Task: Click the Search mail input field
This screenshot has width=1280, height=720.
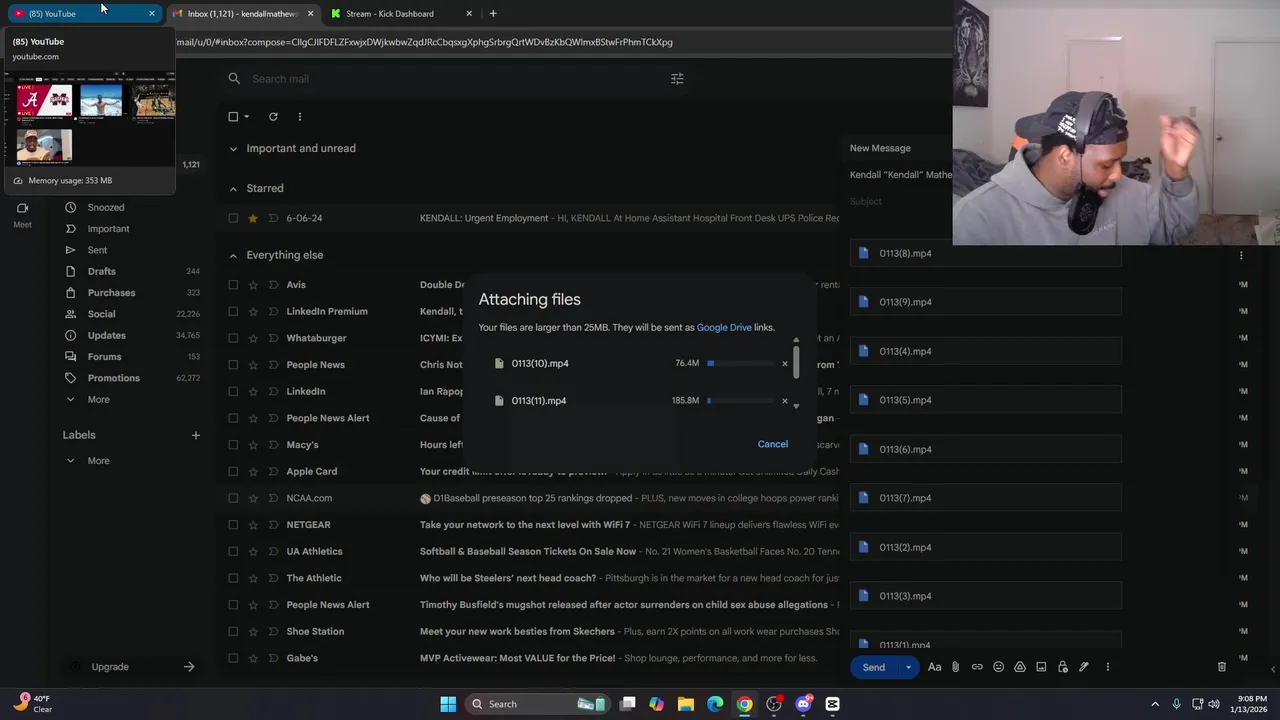Action: tap(455, 79)
